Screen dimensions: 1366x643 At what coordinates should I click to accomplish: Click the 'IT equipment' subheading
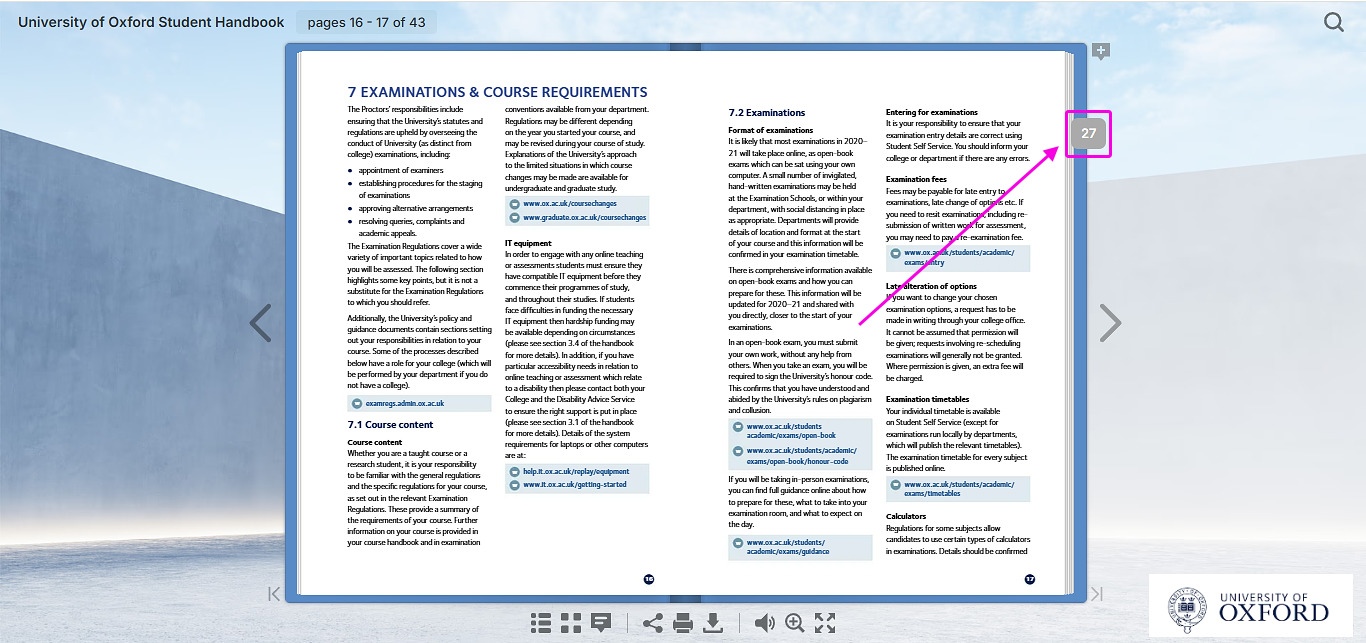pos(528,243)
